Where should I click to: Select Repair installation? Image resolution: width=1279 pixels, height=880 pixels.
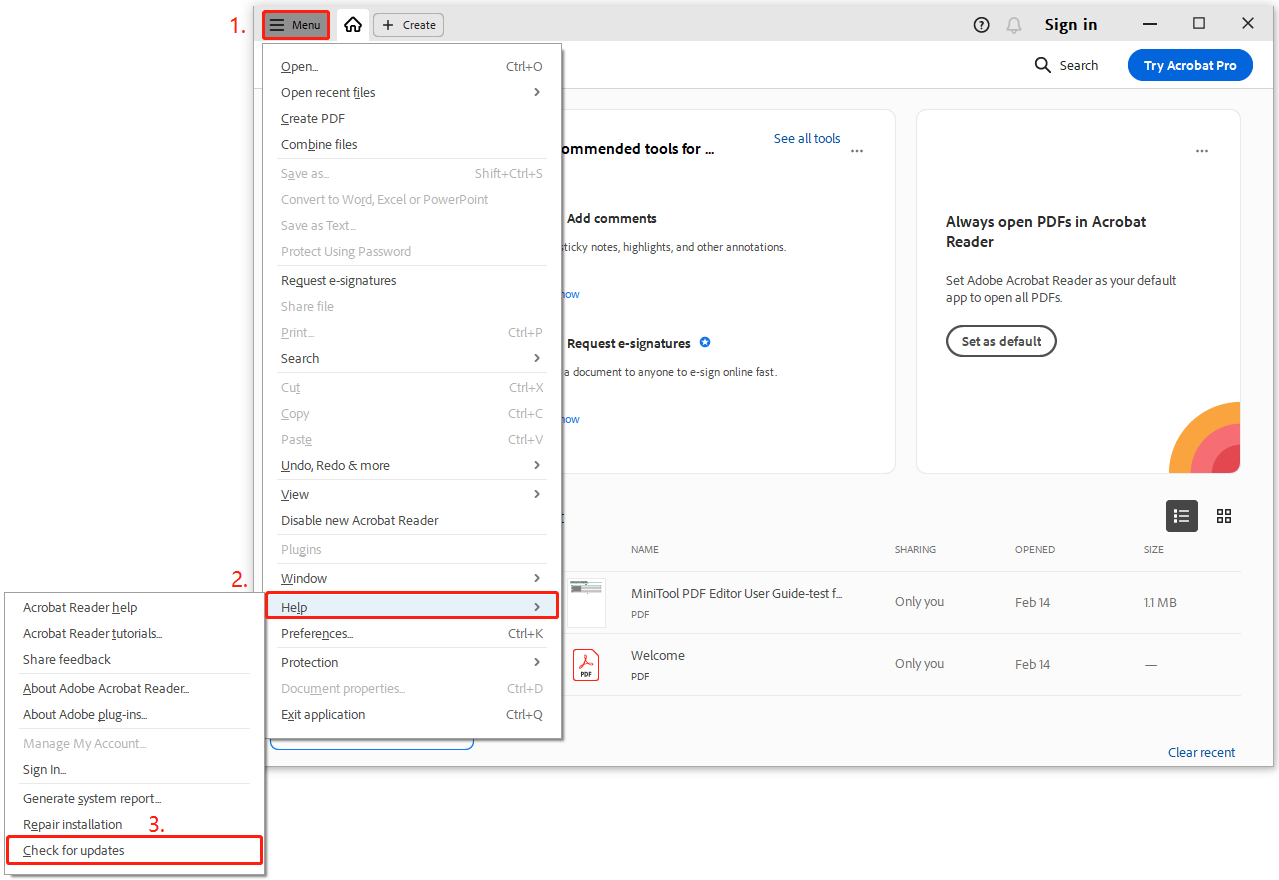[134, 825]
